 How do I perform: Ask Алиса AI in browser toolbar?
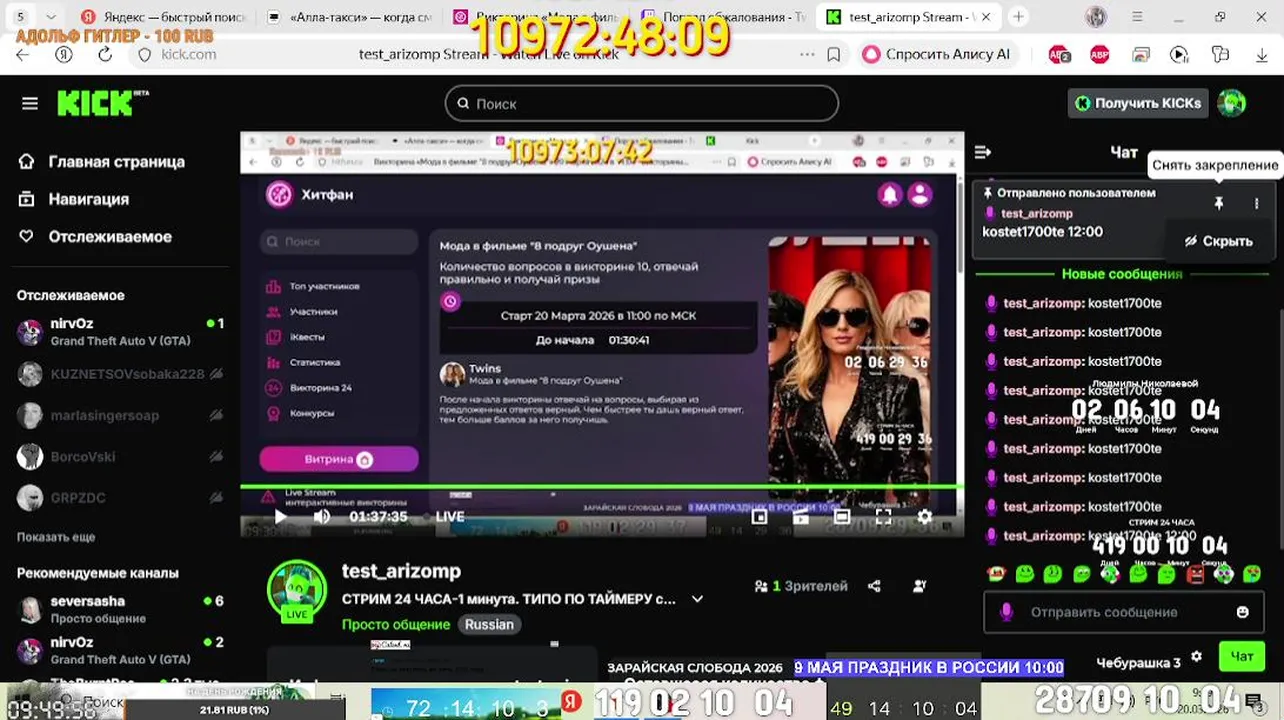936,55
